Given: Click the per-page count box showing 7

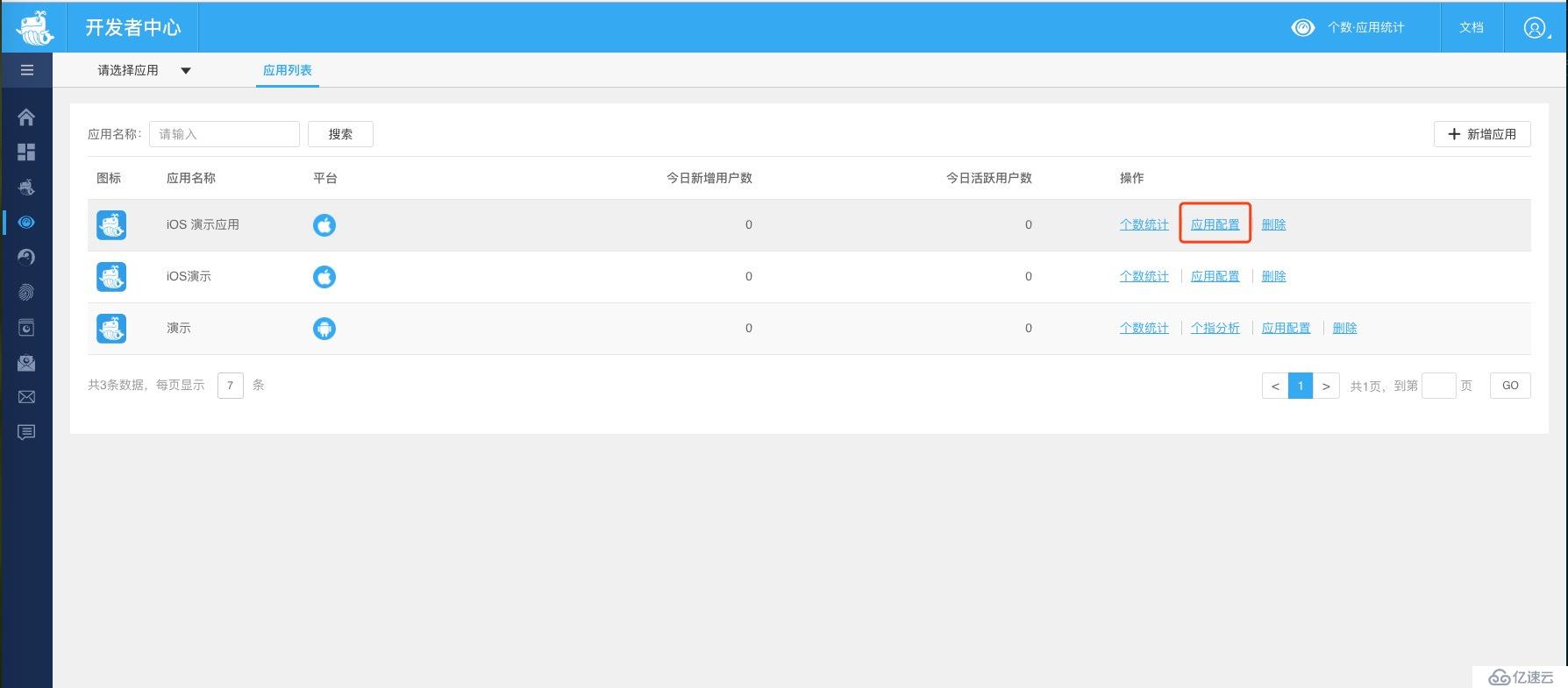Looking at the screenshot, I should pos(230,386).
